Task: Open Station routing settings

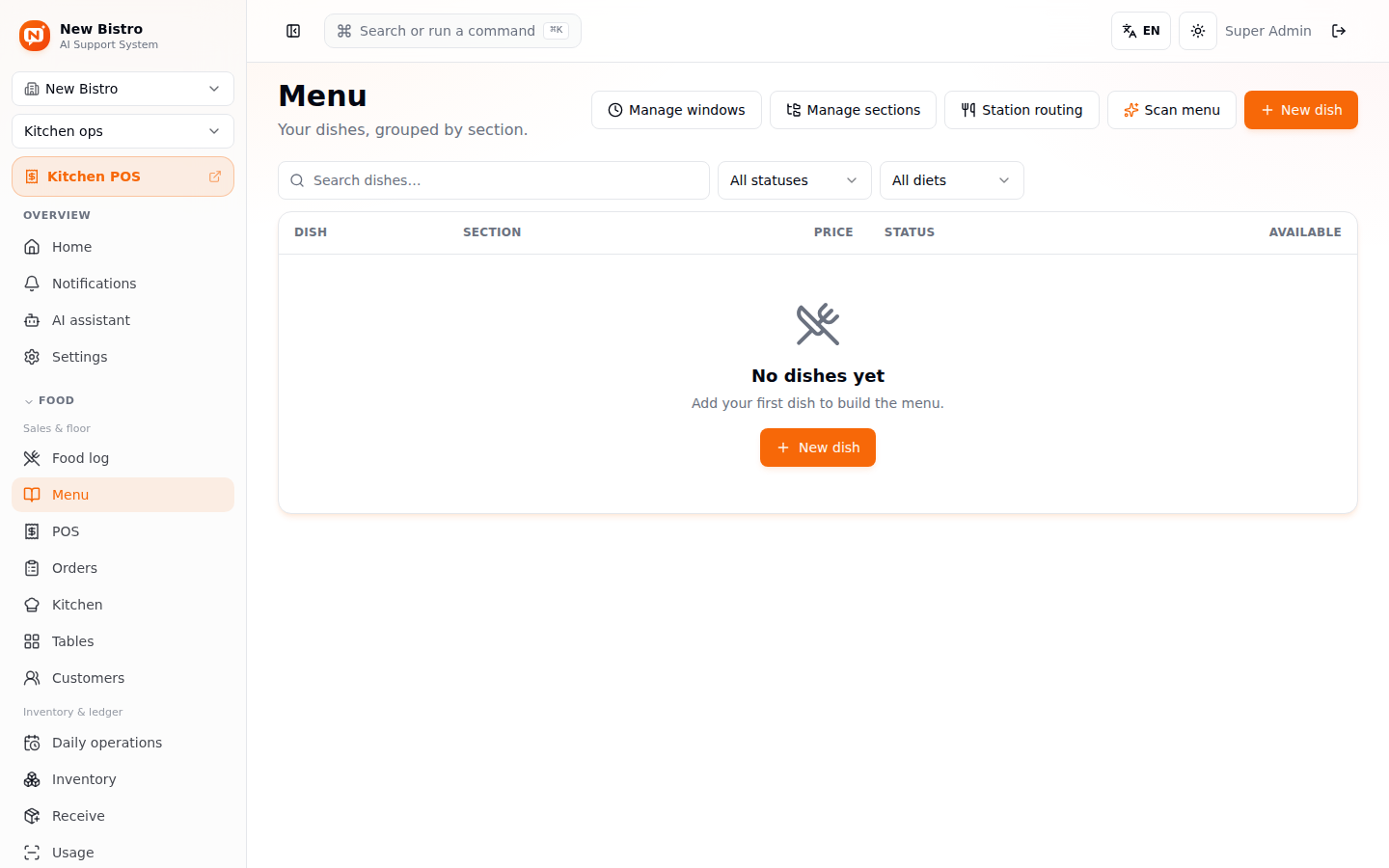Action: [x=1021, y=110]
